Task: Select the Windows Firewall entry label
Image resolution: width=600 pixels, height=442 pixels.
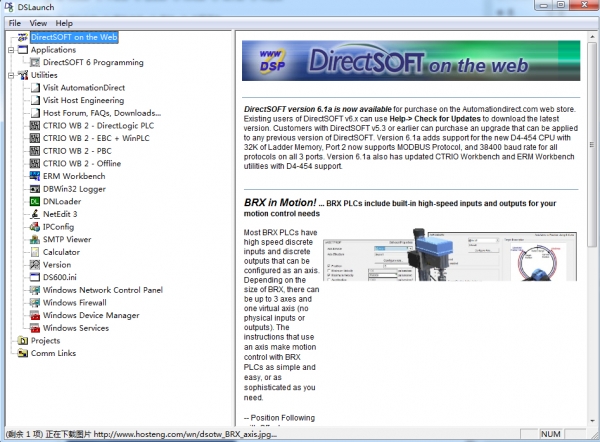Action: pos(75,302)
